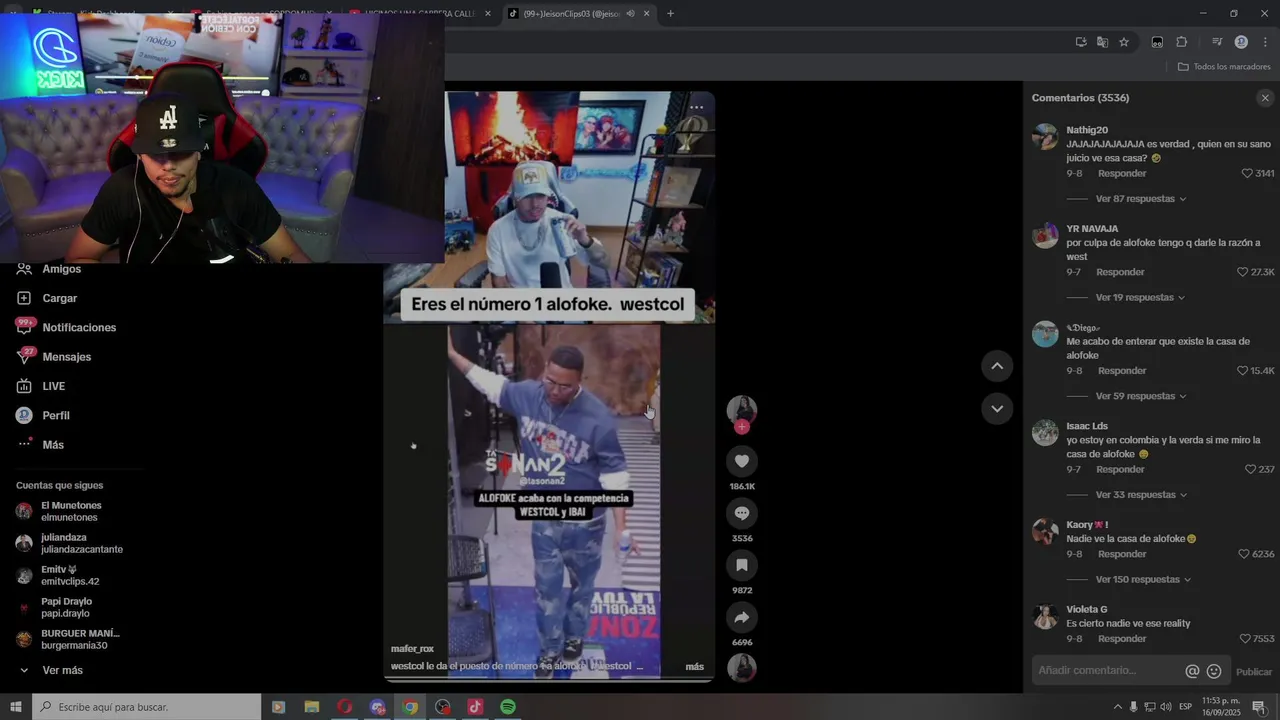Open followed account BURGUER MANÍ...

click(68, 639)
